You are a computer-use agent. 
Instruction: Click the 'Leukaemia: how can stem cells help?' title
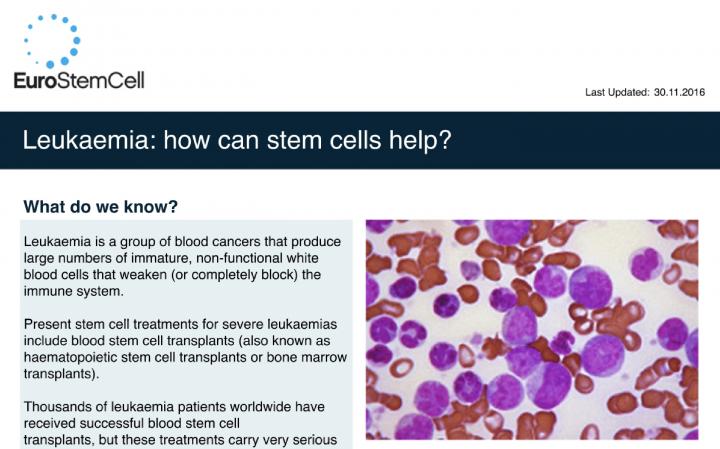pyautogui.click(x=237, y=140)
